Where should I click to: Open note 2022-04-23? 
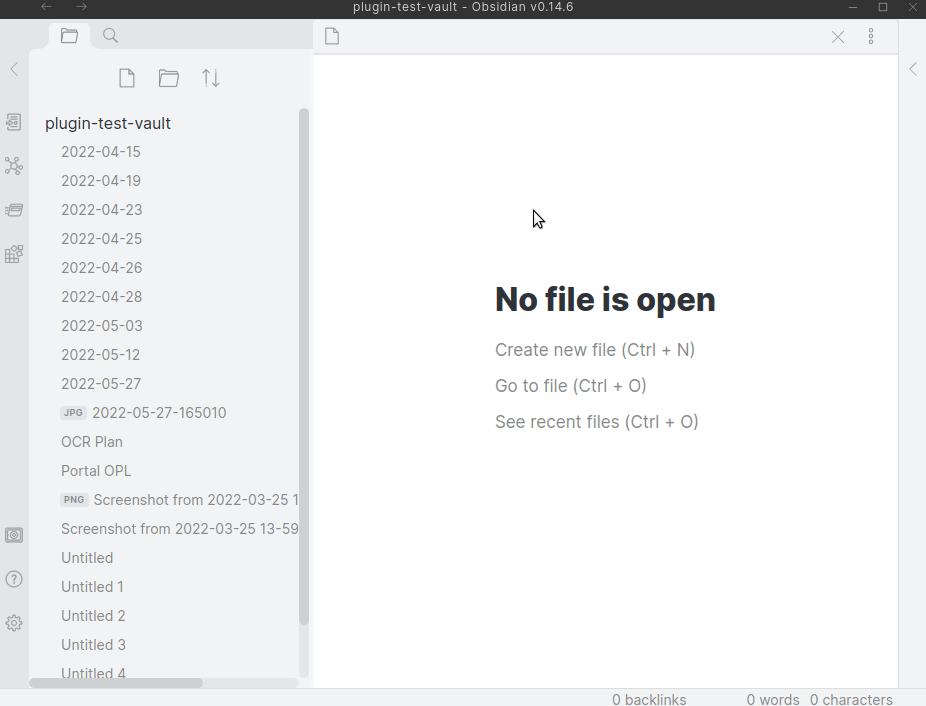pos(102,210)
